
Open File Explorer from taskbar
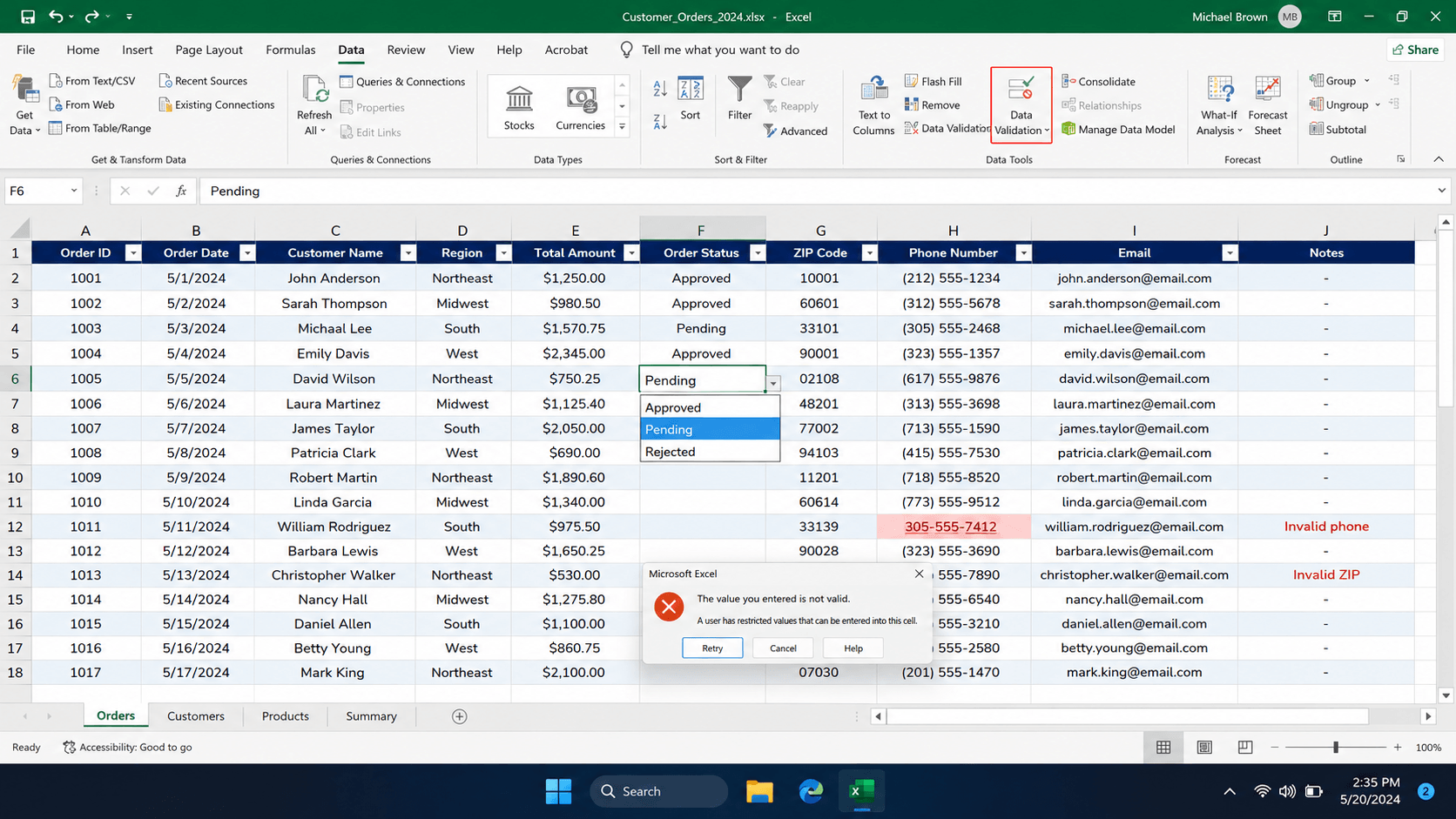(x=759, y=791)
